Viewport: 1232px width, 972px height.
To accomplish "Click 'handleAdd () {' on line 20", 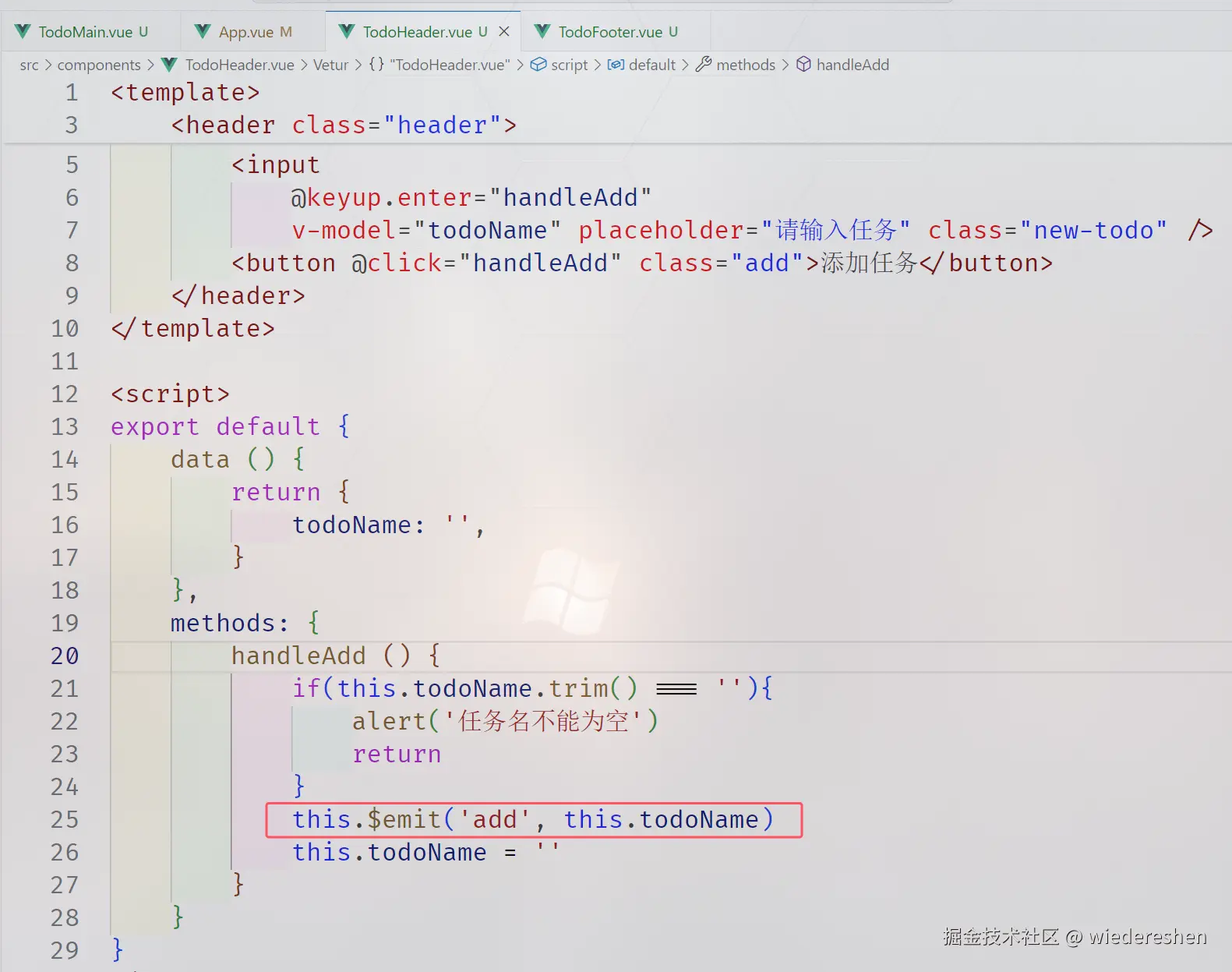I will pyautogui.click(x=336, y=656).
